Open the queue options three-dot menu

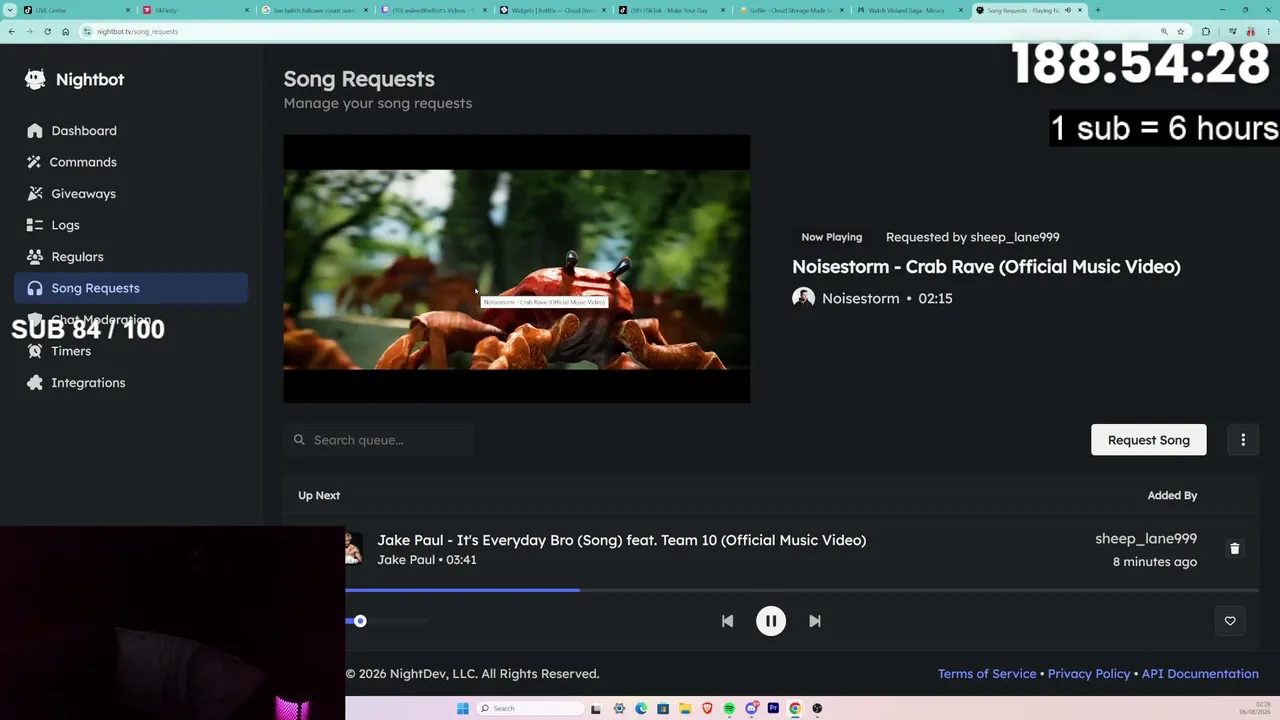coord(1243,440)
